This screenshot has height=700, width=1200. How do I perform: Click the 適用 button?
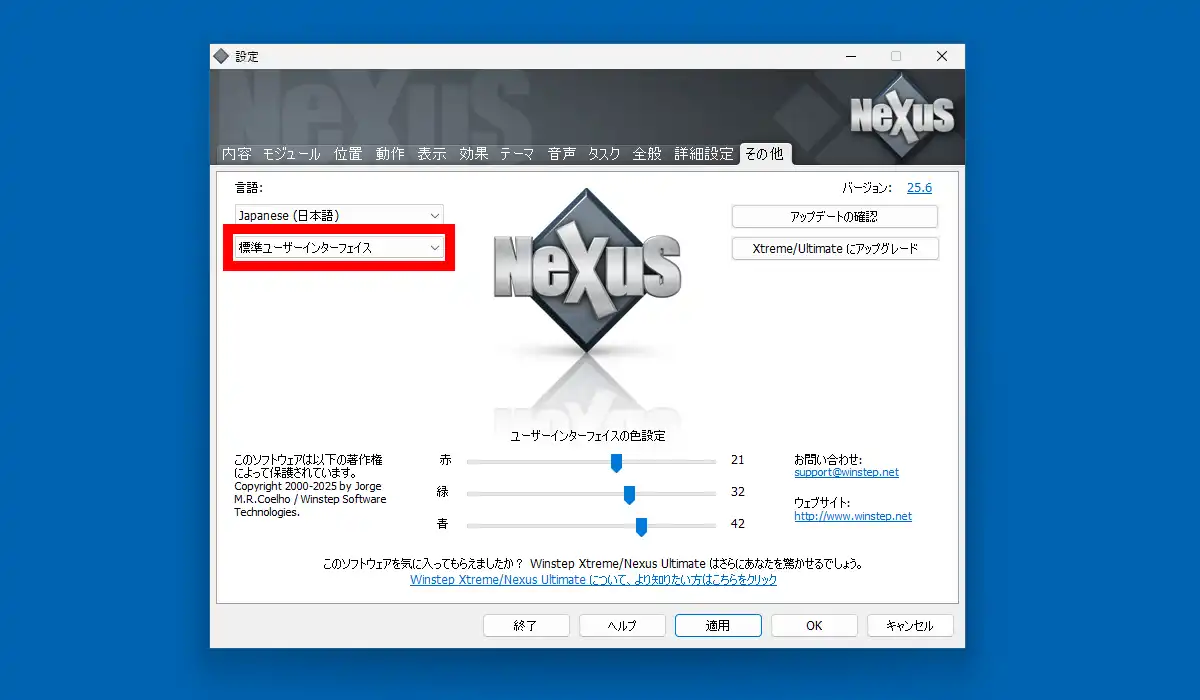[718, 625]
